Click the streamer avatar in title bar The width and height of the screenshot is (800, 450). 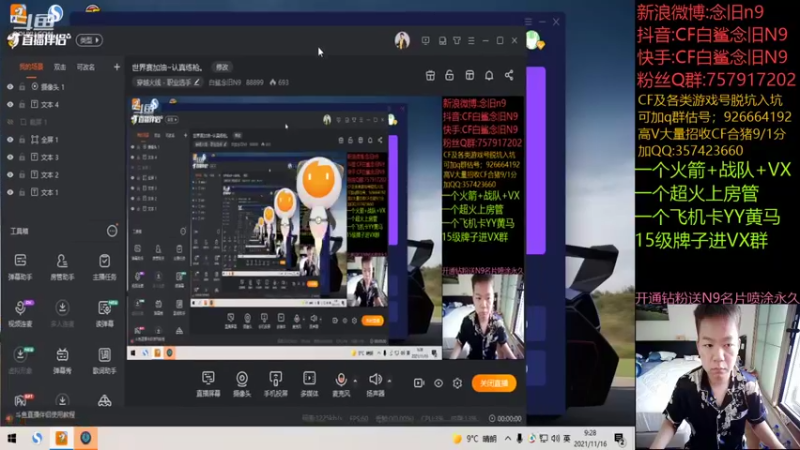pyautogui.click(x=402, y=40)
